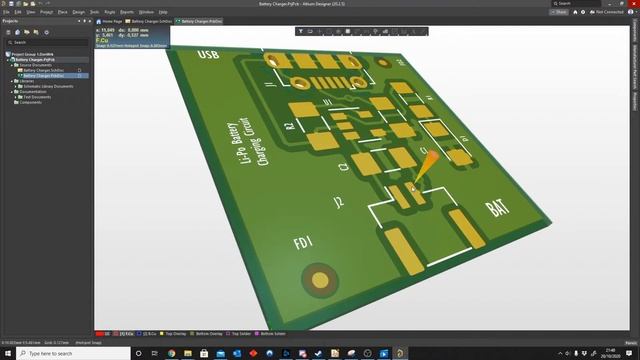640x360 pixels.
Task: Expand the Text Documents folder
Action: (x=16, y=97)
